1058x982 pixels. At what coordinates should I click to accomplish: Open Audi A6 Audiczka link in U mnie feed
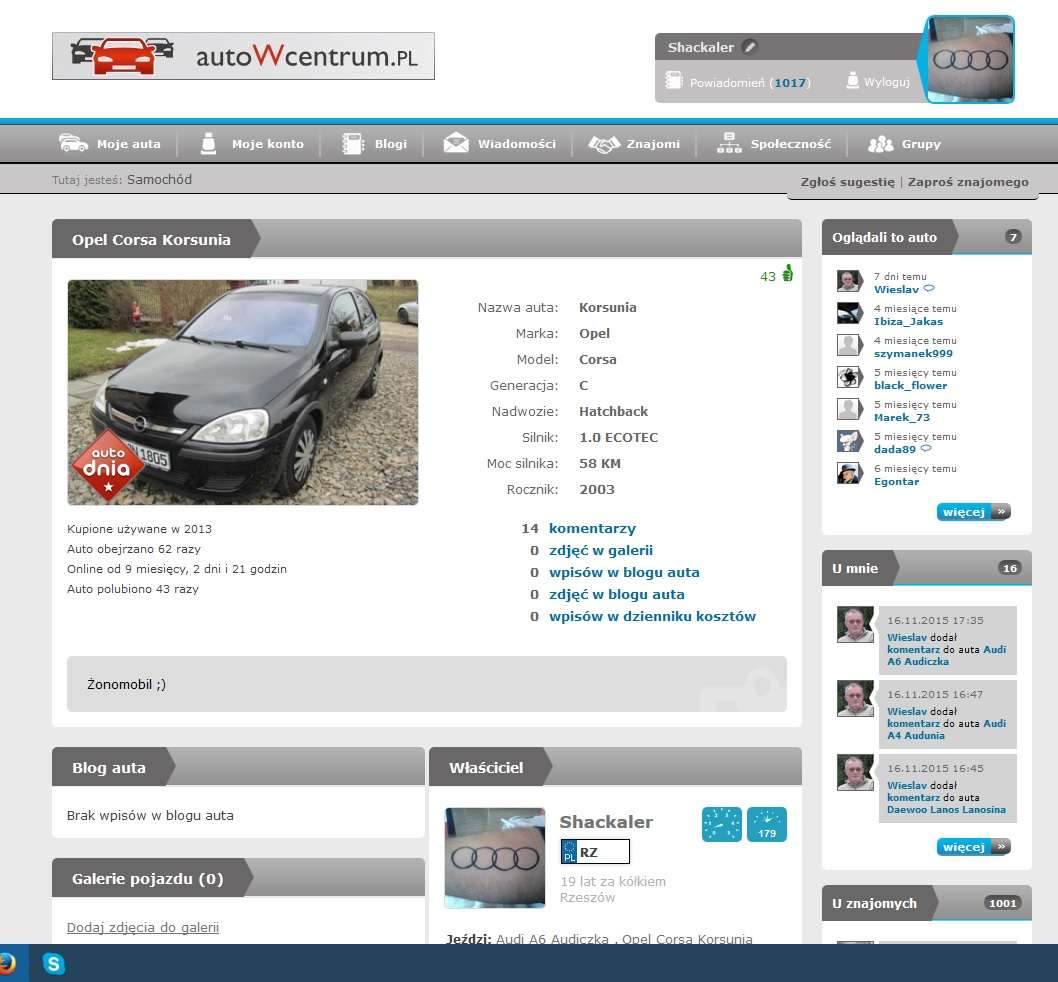coord(946,655)
